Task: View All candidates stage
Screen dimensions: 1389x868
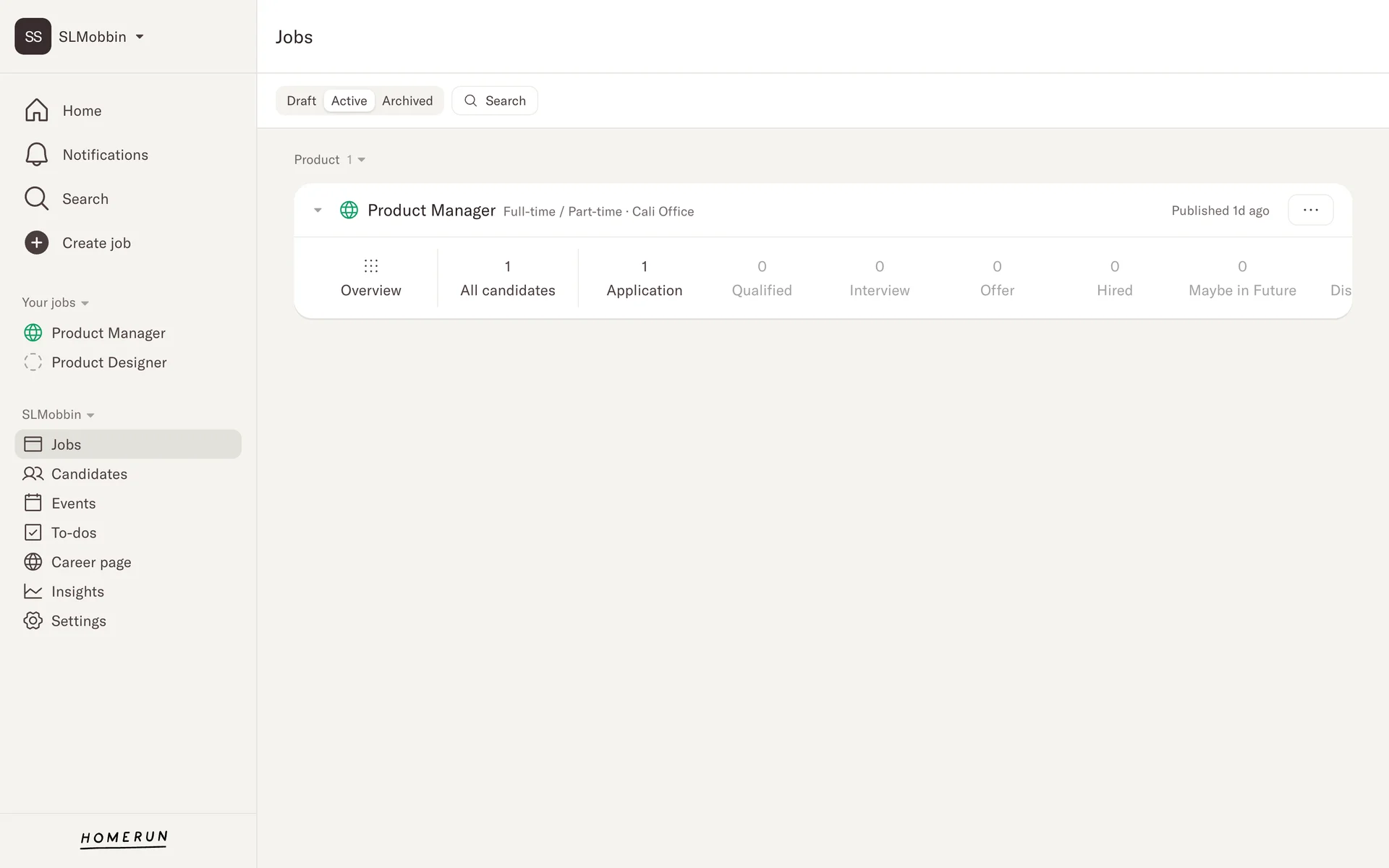Action: click(507, 278)
